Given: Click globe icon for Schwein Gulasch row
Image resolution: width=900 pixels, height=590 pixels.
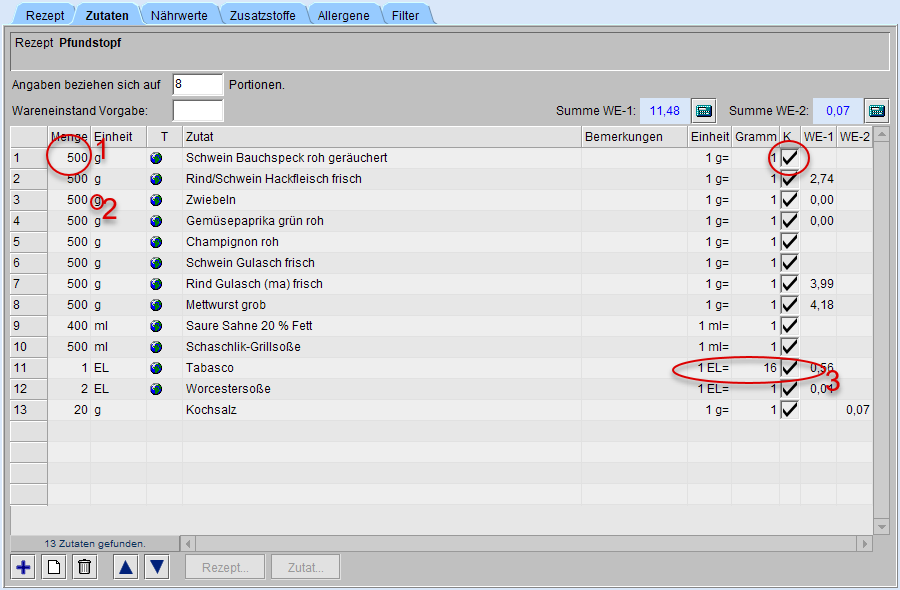Looking at the screenshot, I should [x=156, y=263].
